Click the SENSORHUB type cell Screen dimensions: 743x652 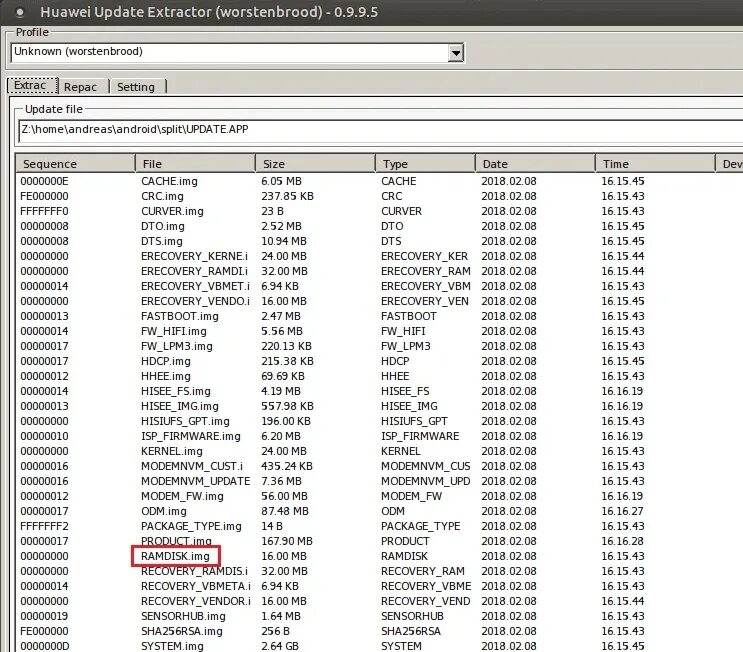pos(412,616)
